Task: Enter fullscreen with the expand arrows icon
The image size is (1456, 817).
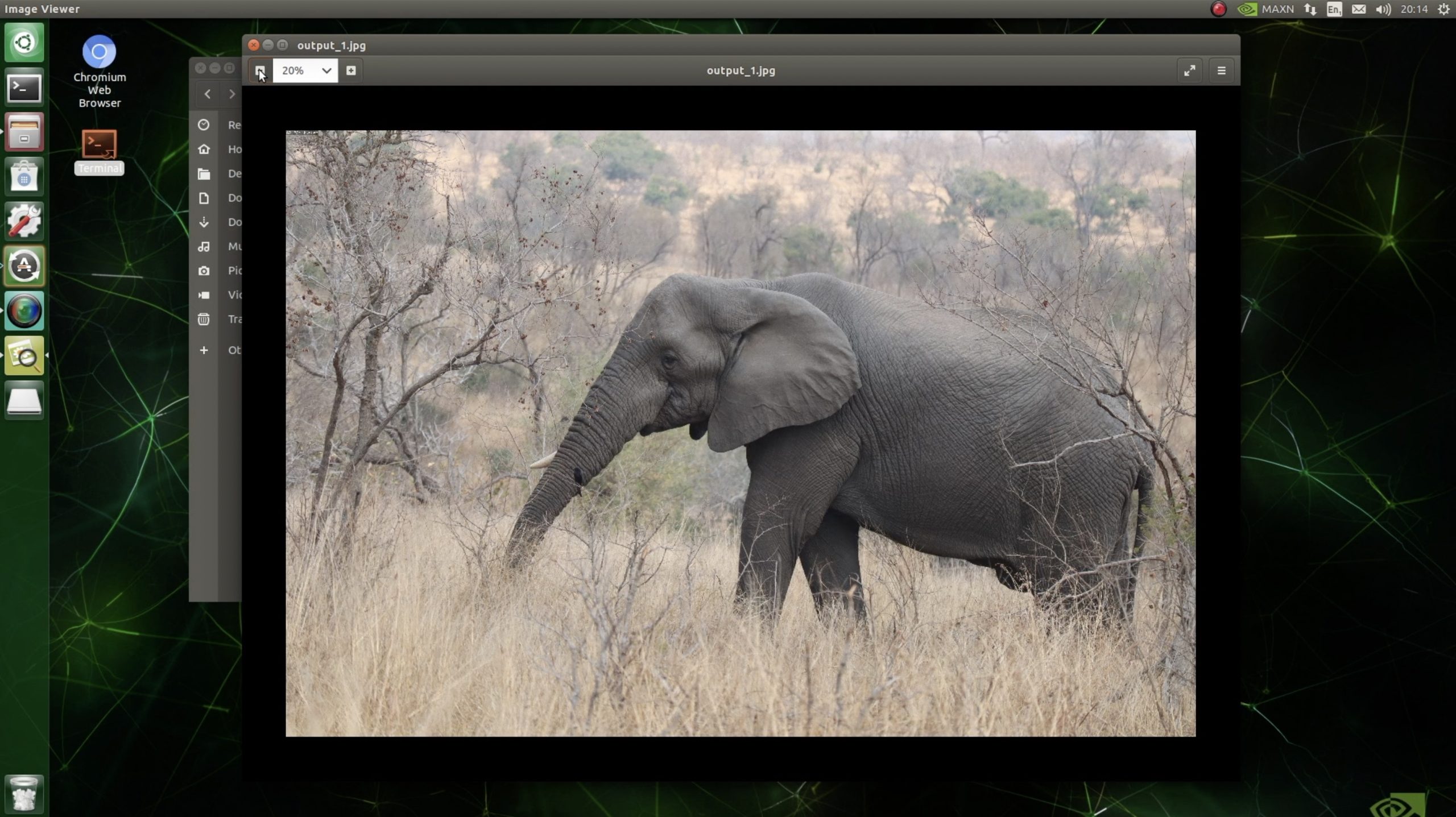Action: coord(1189,70)
